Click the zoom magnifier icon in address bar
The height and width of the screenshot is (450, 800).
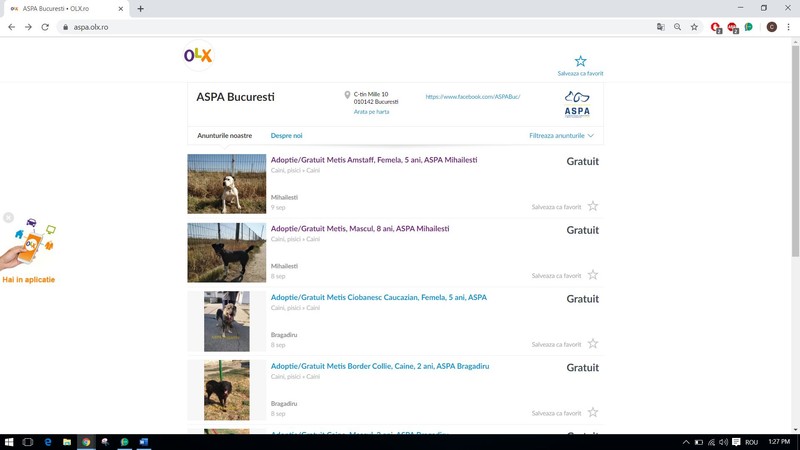(x=677, y=27)
